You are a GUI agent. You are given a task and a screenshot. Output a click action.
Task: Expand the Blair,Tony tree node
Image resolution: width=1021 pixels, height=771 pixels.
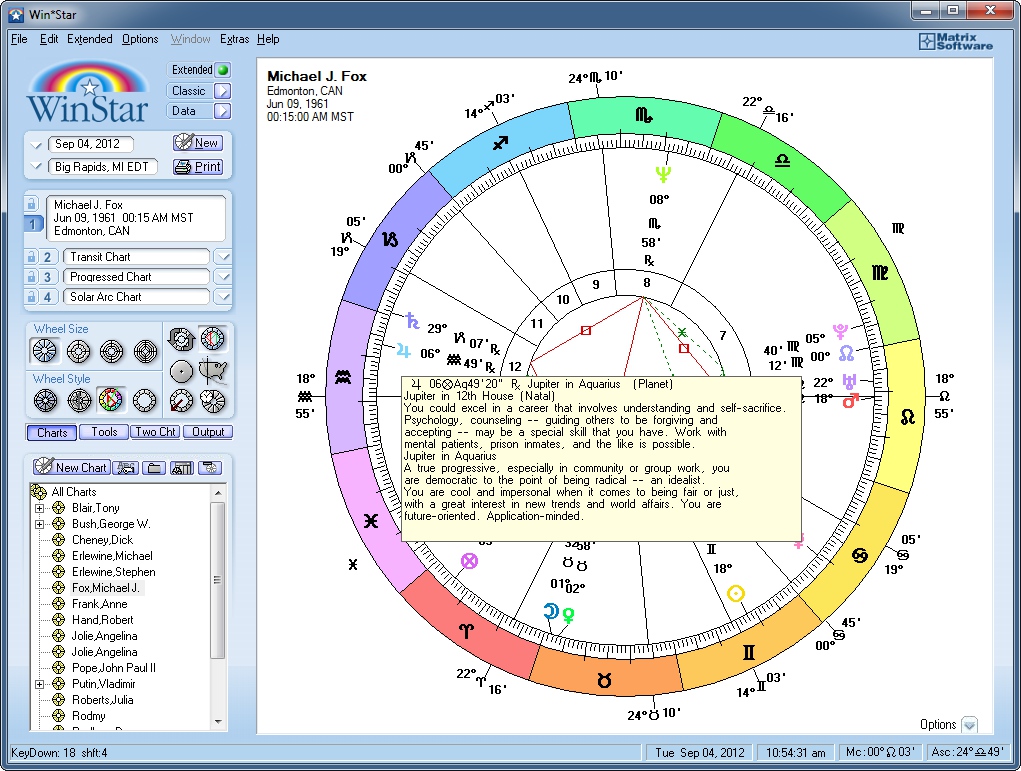[x=39, y=508]
